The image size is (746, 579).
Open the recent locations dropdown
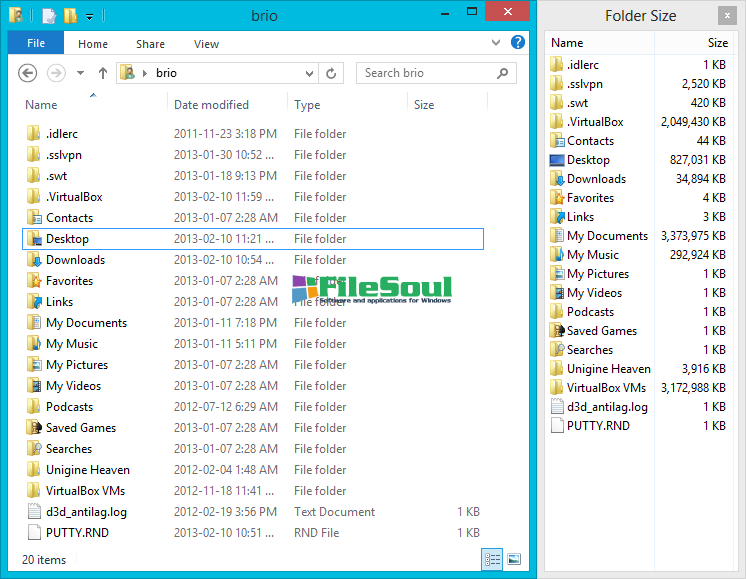(x=78, y=73)
